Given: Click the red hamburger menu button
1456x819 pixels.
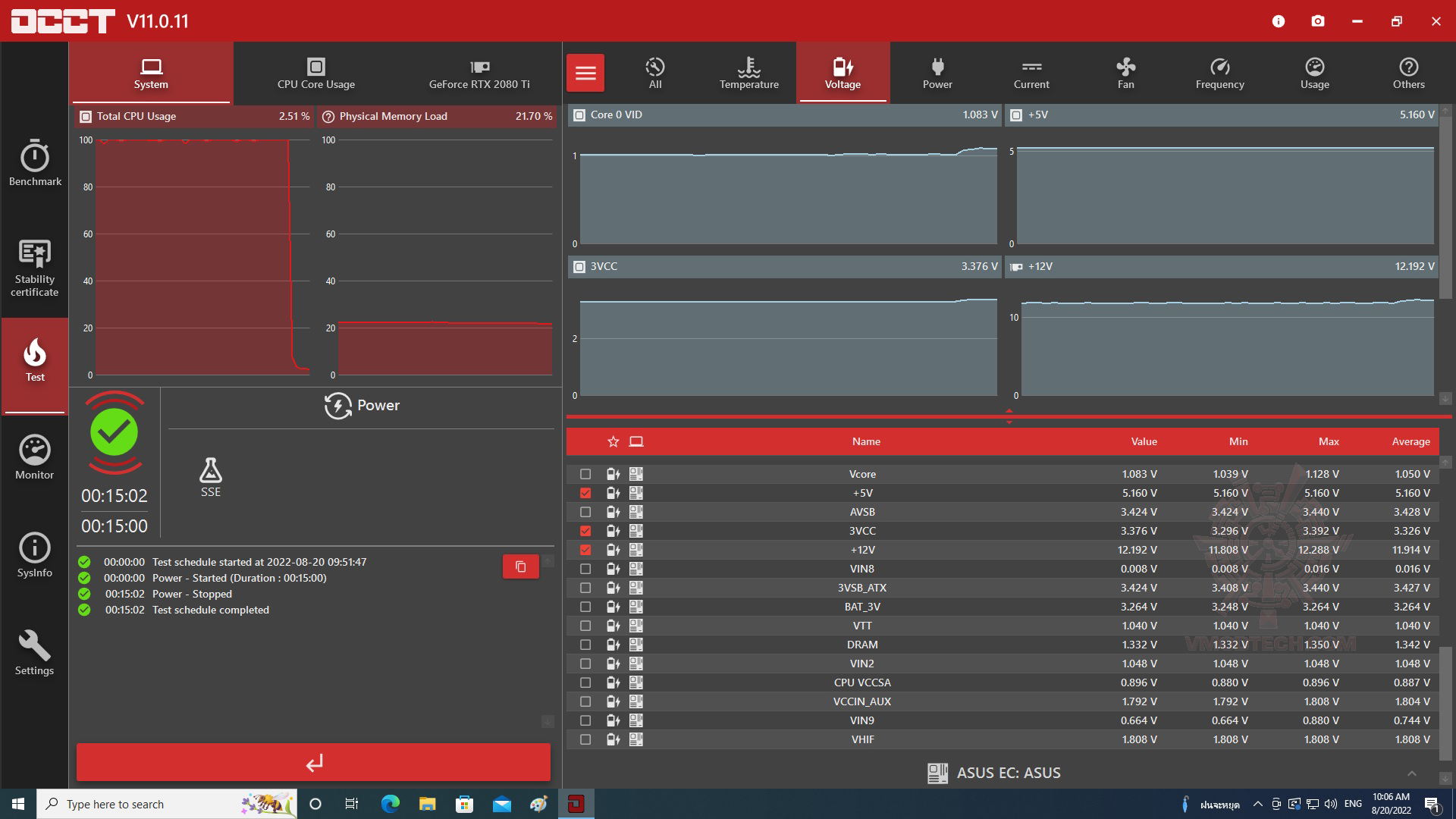Looking at the screenshot, I should (x=585, y=73).
